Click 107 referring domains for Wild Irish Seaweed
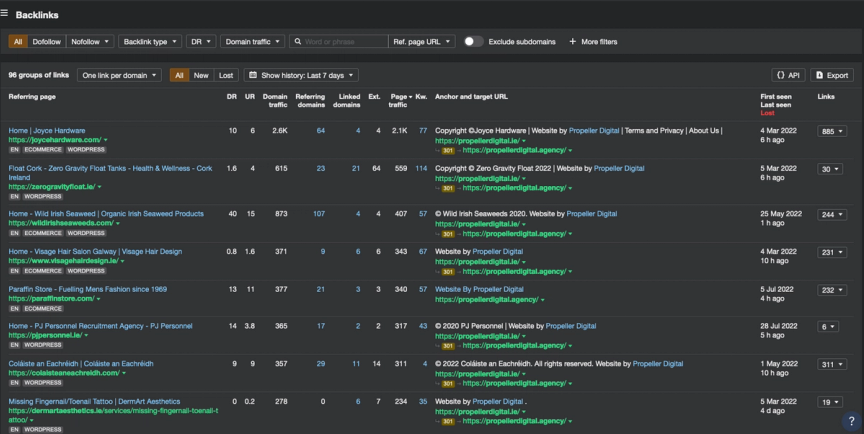The height and width of the screenshot is (434, 864). pos(318,213)
